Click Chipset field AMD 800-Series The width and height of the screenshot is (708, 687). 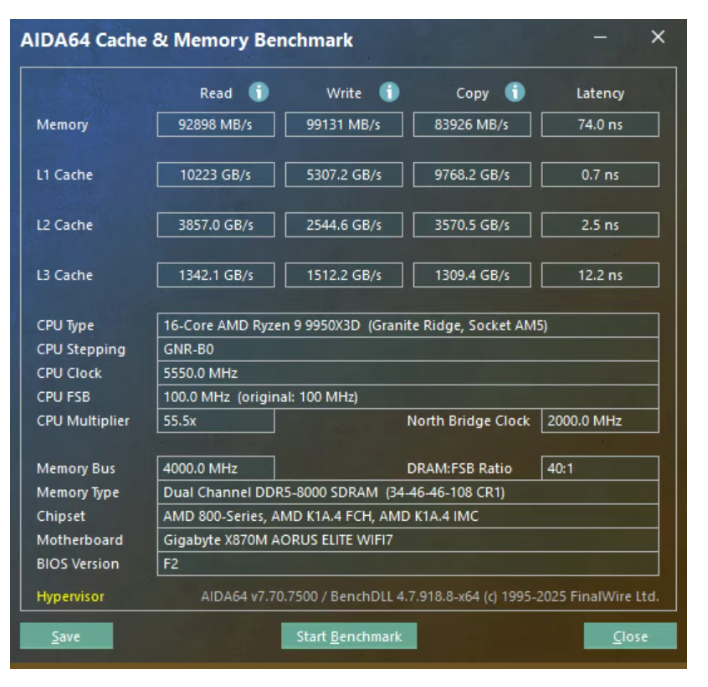pos(408,516)
